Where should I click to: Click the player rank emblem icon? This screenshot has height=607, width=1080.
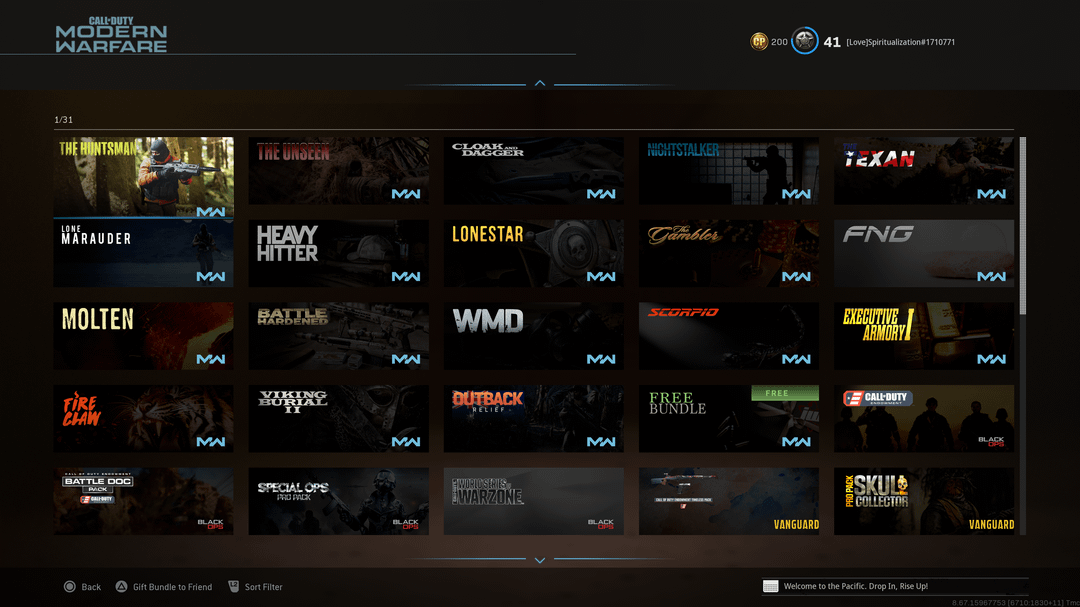coord(805,42)
